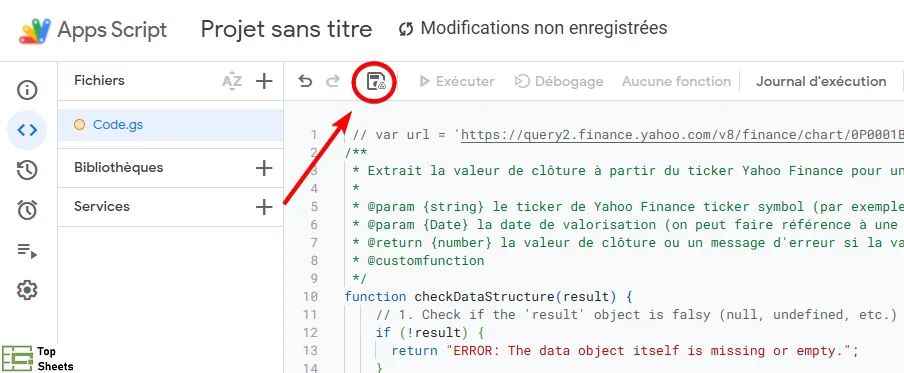904x373 pixels.
Task: Click the Bibliothèques section label
Action: 119,167
